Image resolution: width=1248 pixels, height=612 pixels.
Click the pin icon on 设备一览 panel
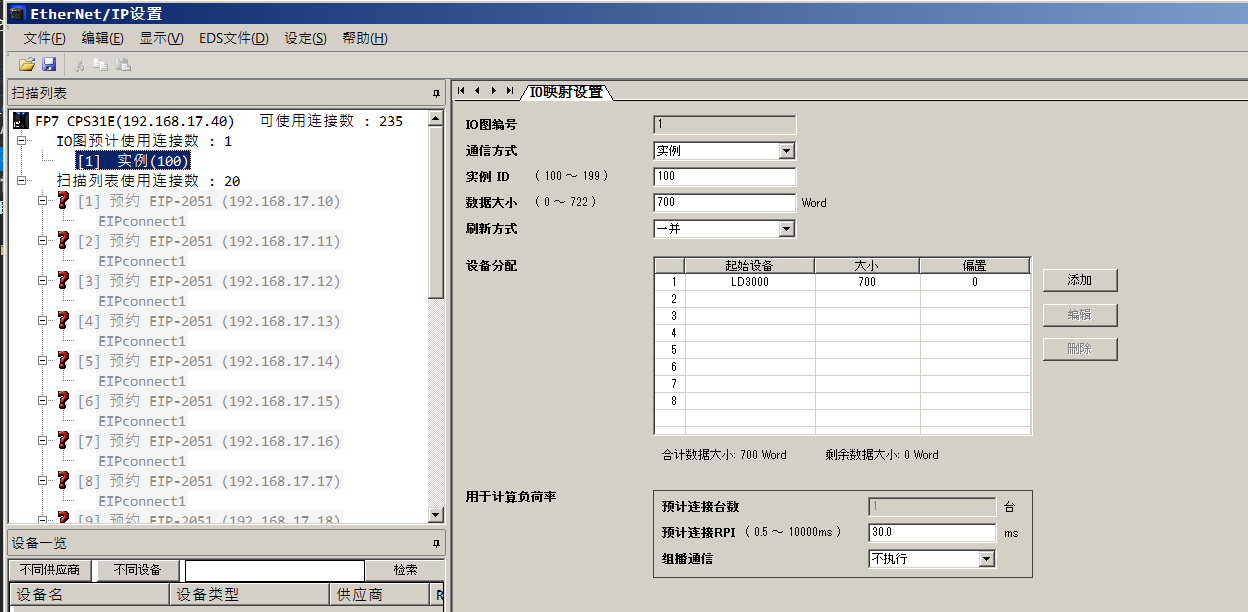[x=436, y=543]
